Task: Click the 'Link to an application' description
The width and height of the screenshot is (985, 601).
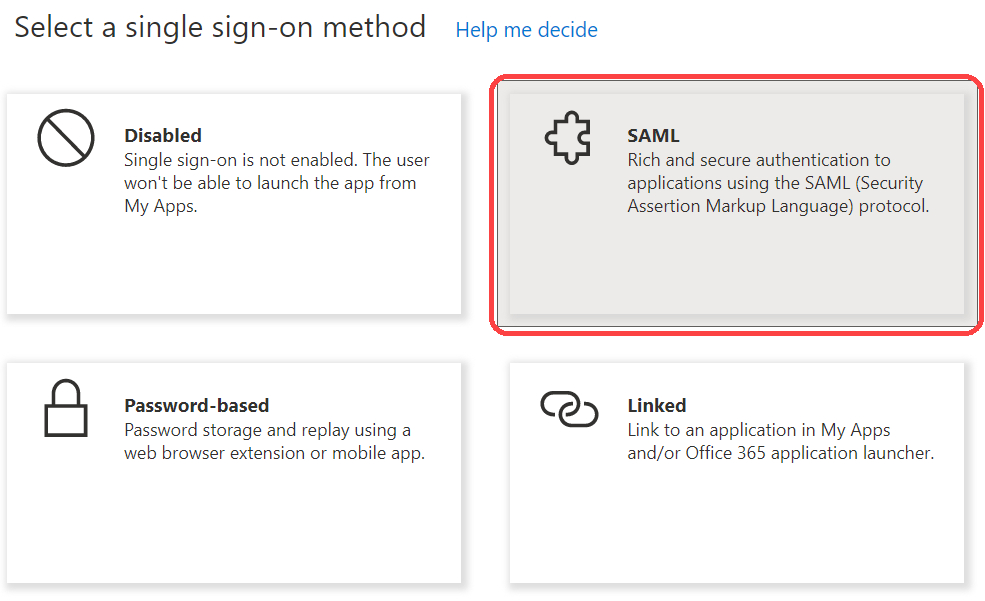Action: 758,430
